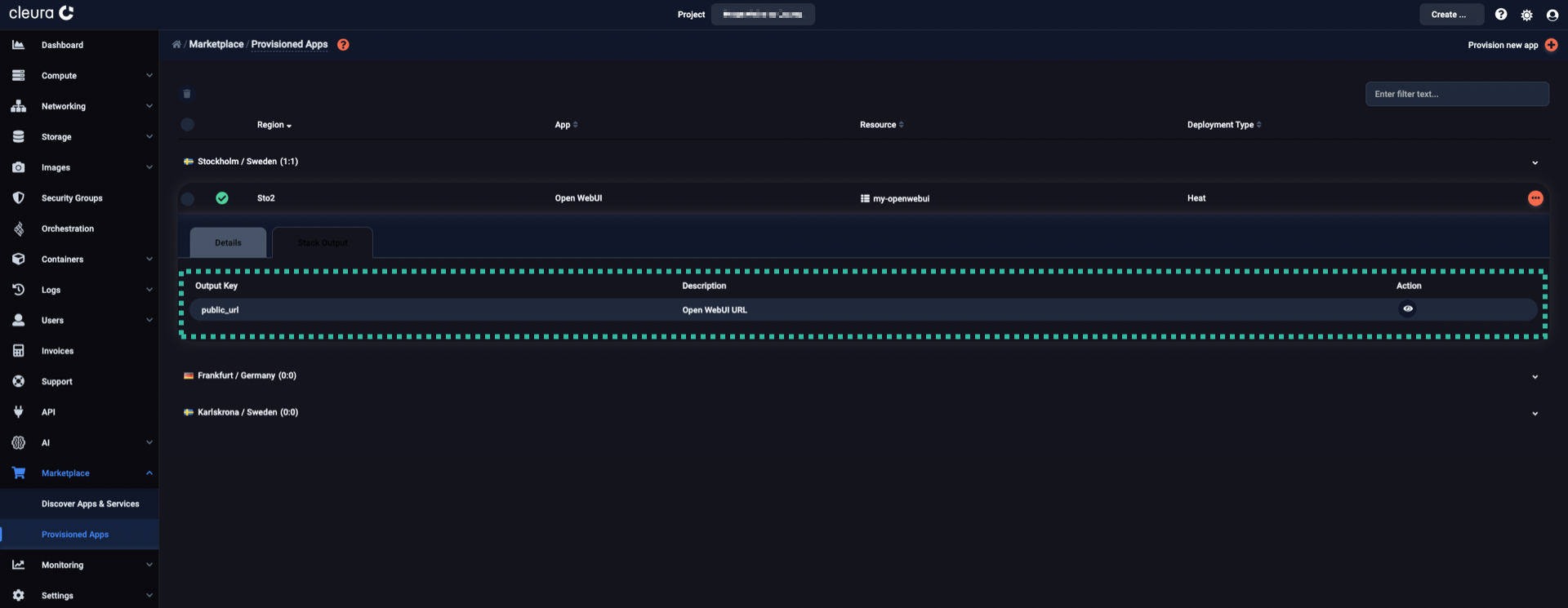Open Provisioned Apps submenu item
This screenshot has width=1568, height=608.
75,535
